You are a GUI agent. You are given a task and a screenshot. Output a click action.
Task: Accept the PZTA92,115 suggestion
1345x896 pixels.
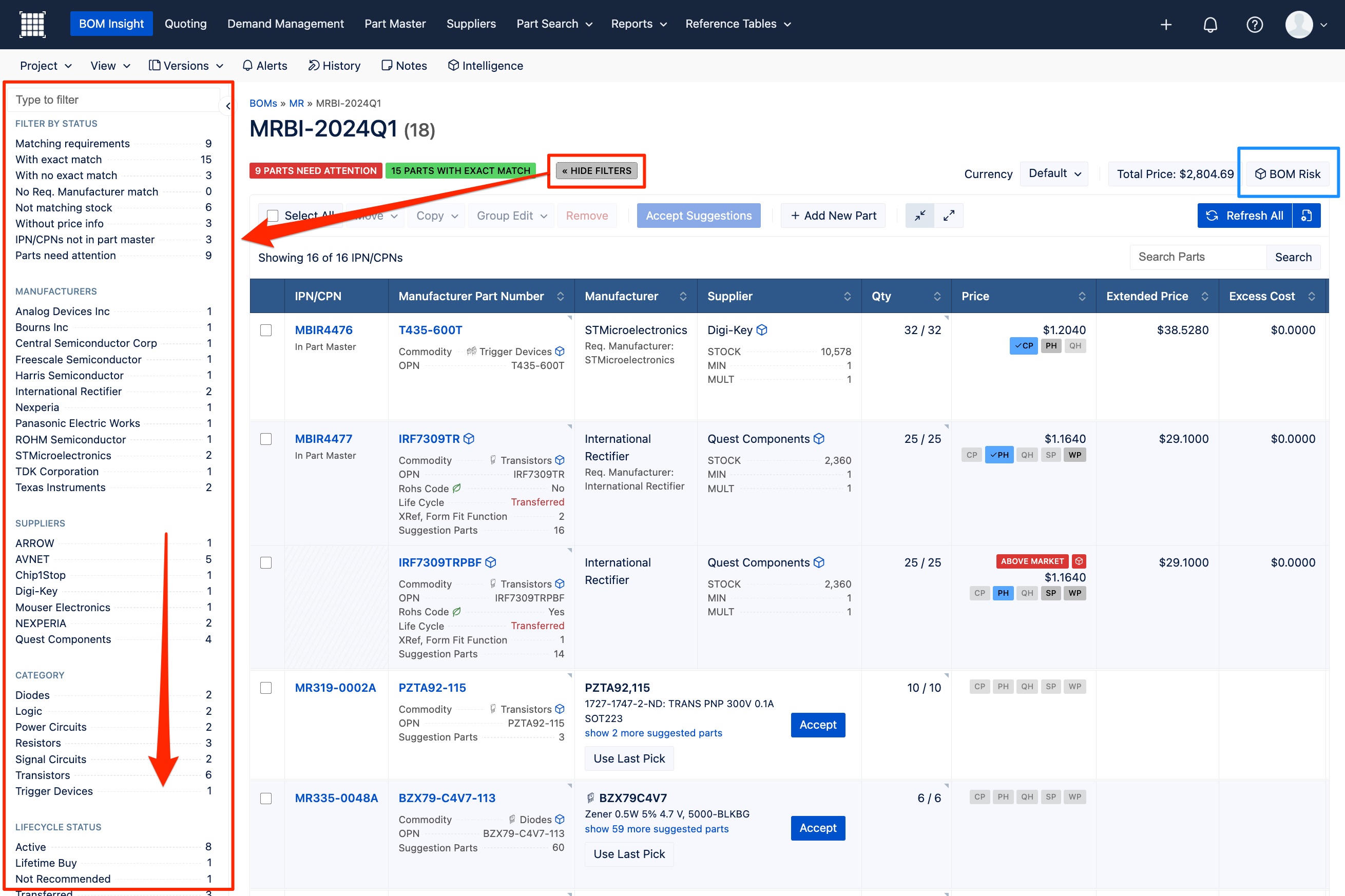pyautogui.click(x=817, y=725)
